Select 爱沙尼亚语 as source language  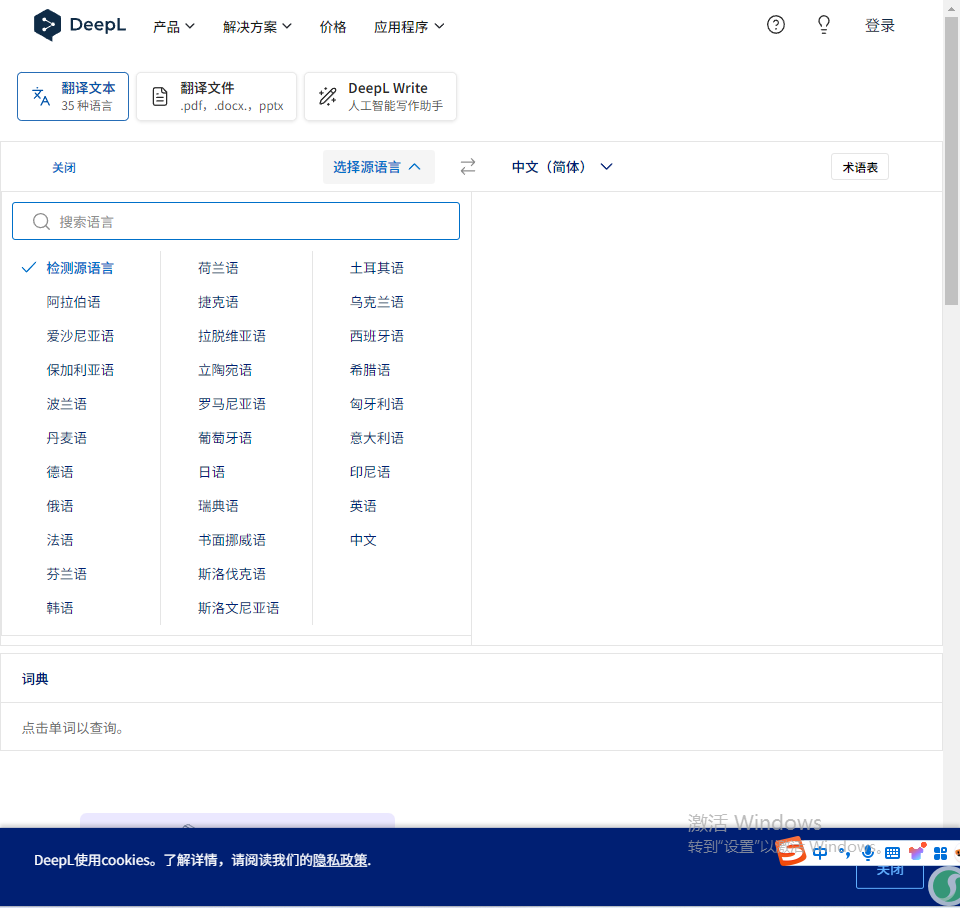pyautogui.click(x=80, y=336)
